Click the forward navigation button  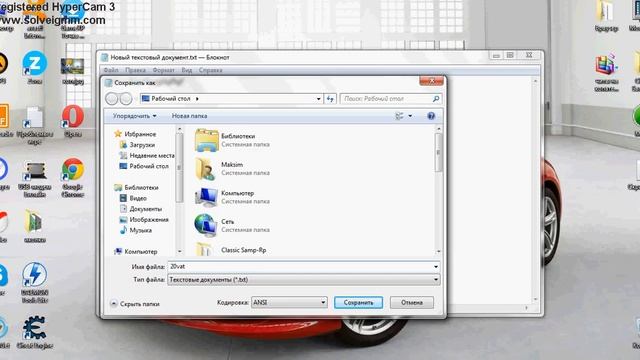[x=126, y=98]
